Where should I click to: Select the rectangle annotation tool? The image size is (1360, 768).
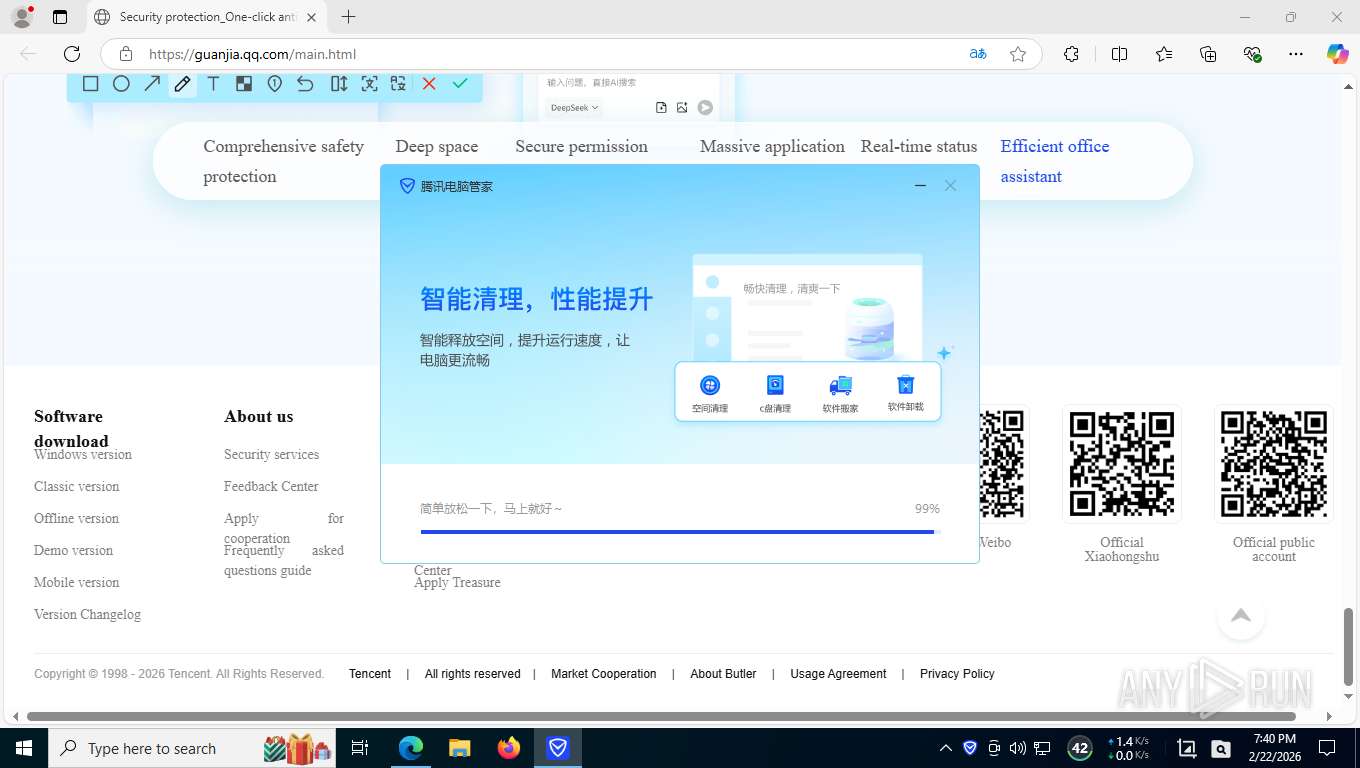[x=90, y=84]
